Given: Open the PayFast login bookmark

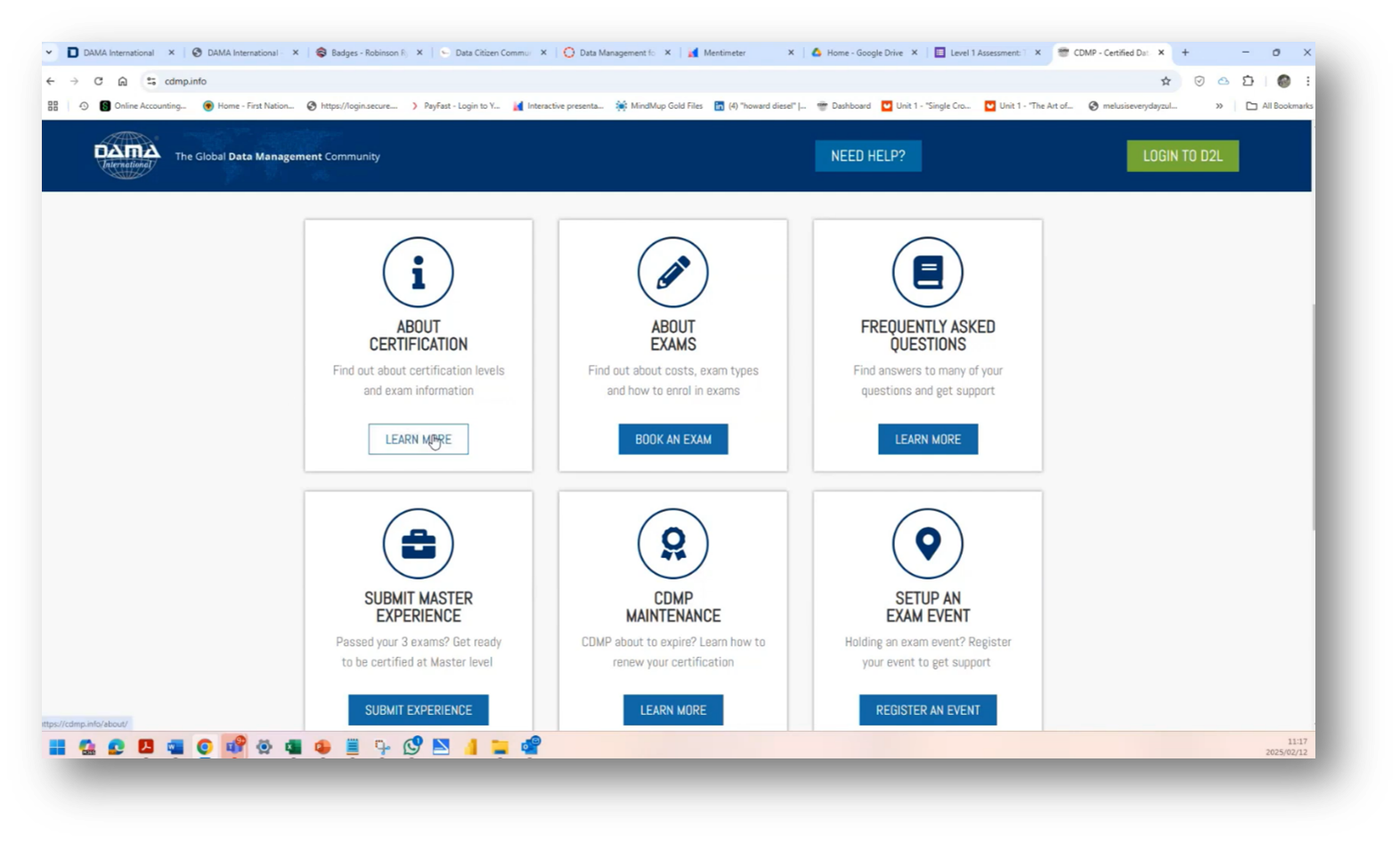Looking at the screenshot, I should [x=455, y=106].
